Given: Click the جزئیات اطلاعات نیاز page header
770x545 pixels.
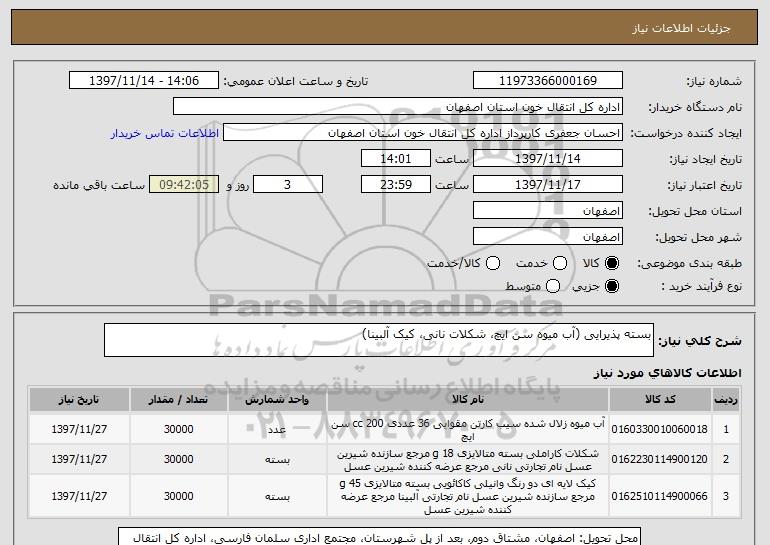Looking at the screenshot, I should point(681,28).
